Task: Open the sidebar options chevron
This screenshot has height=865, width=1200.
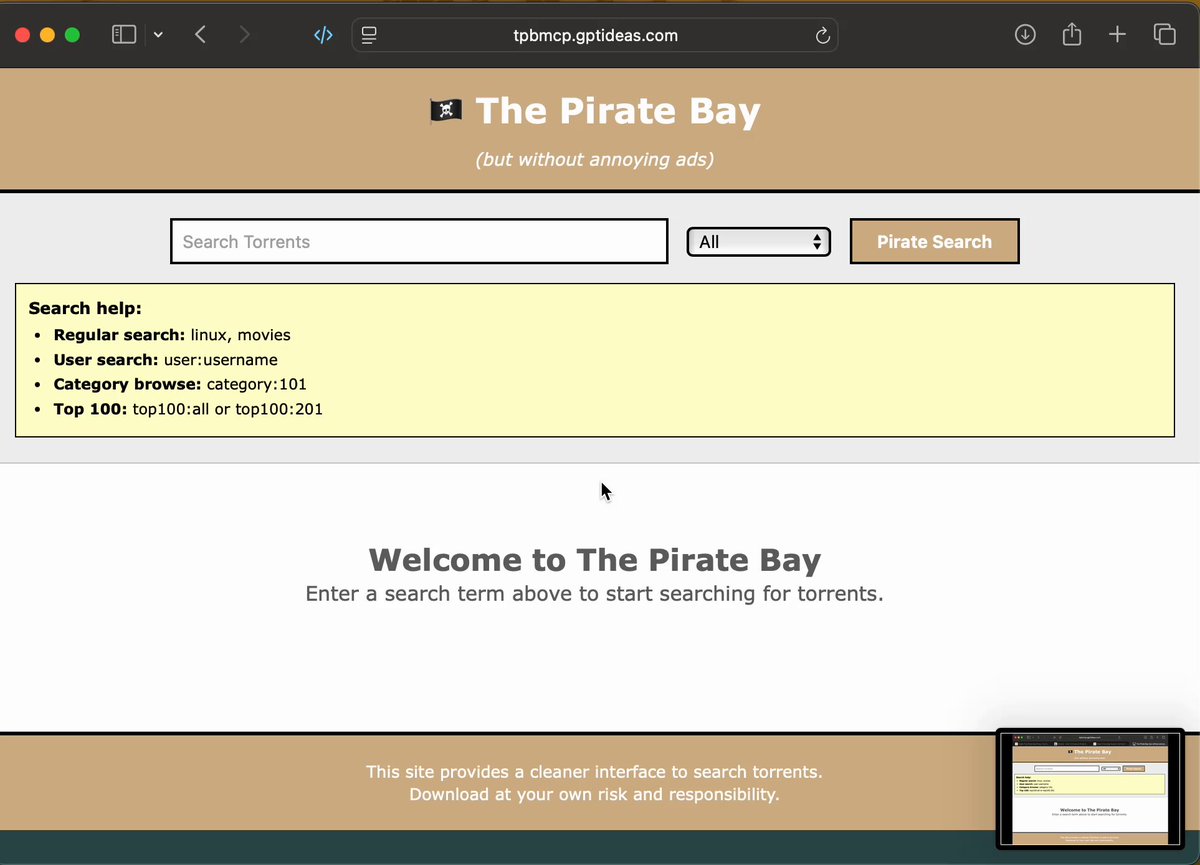Action: 158,35
